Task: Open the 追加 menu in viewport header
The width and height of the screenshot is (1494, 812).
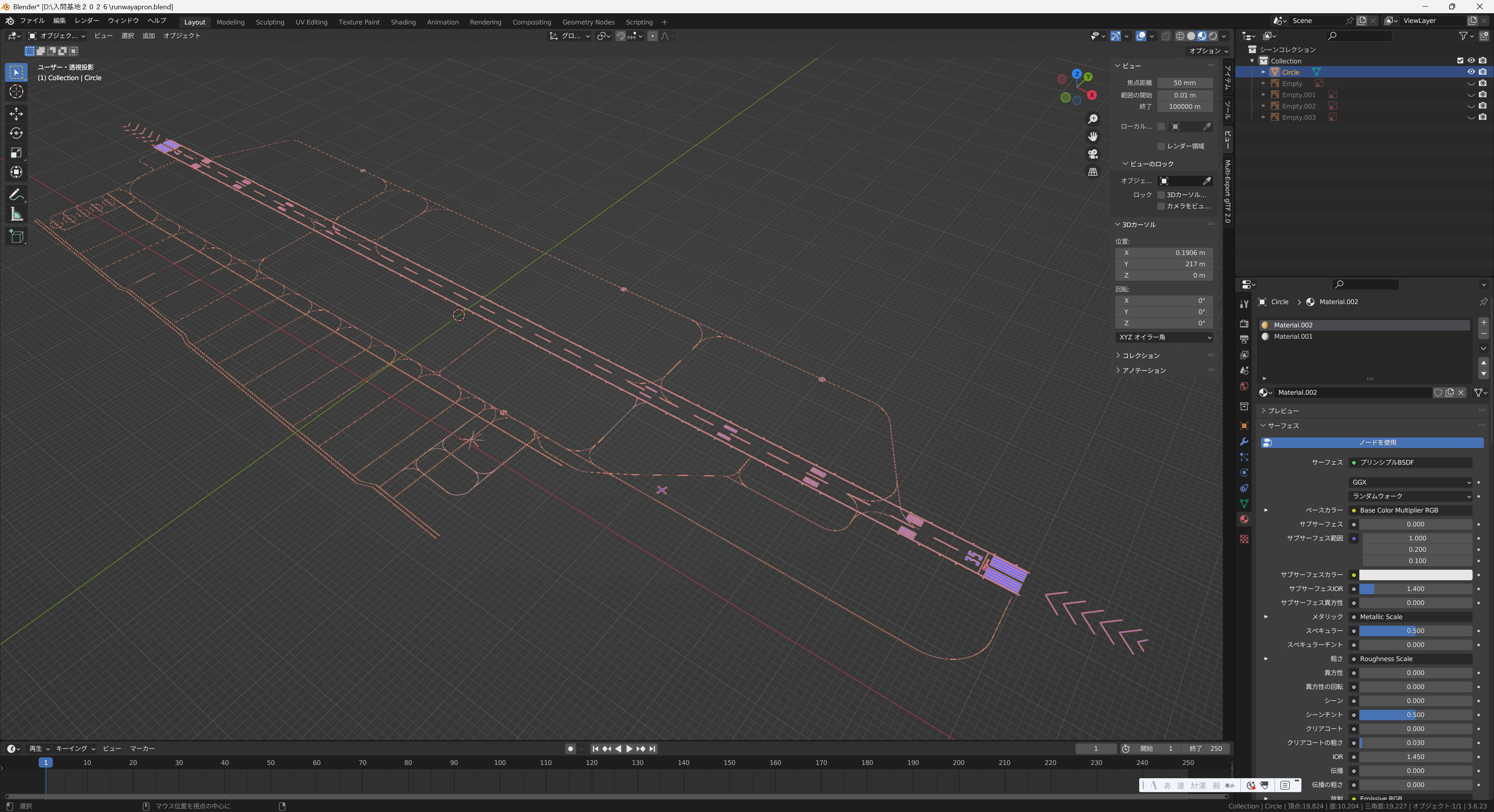Action: click(x=149, y=36)
